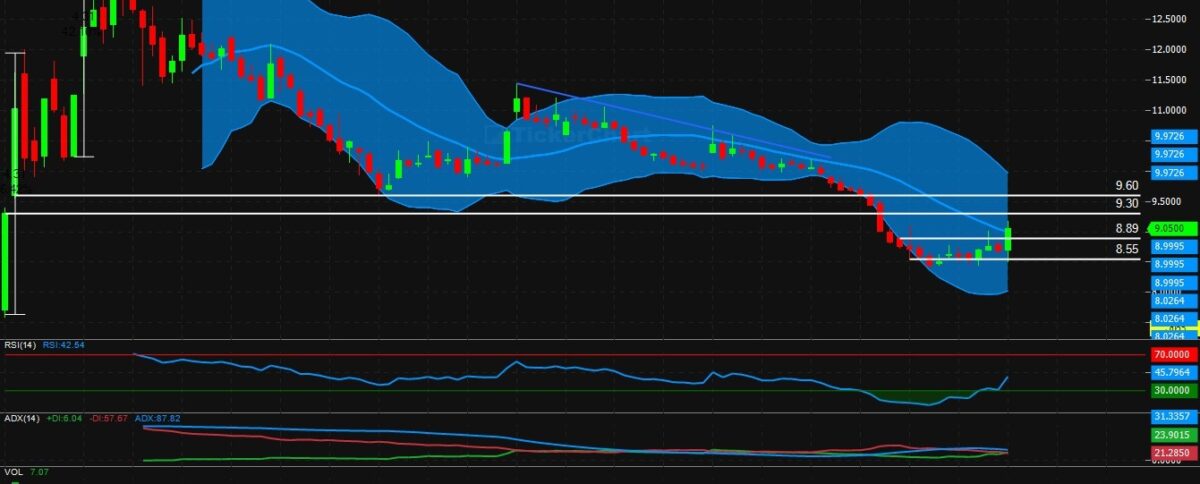Click the 8.89 support line label
This screenshot has height=484, width=1200.
pyautogui.click(x=1127, y=228)
